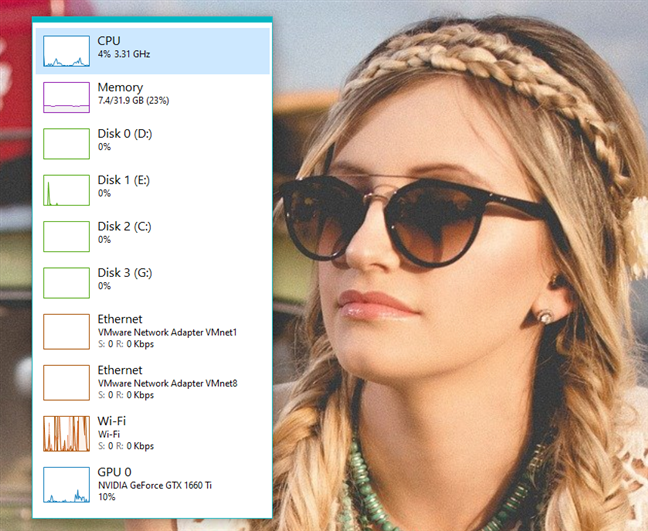
Task: Click the "Disk 2 (C:)" label
Action: (x=124, y=226)
